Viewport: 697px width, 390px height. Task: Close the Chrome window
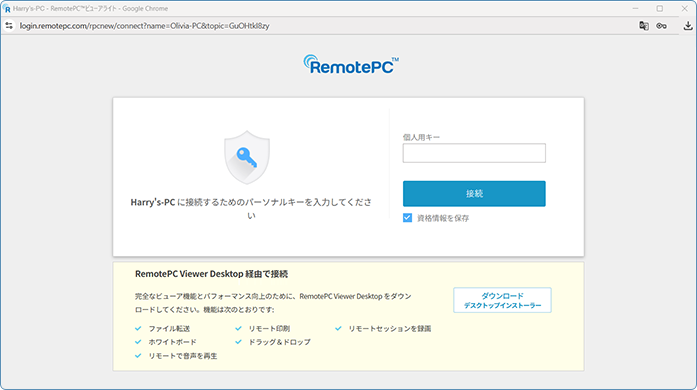click(x=685, y=8)
